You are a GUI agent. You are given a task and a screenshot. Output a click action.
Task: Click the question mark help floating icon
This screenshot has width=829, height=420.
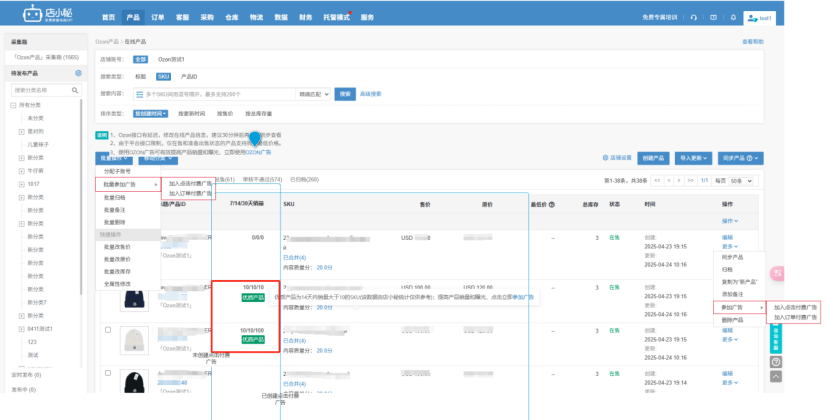tap(777, 361)
